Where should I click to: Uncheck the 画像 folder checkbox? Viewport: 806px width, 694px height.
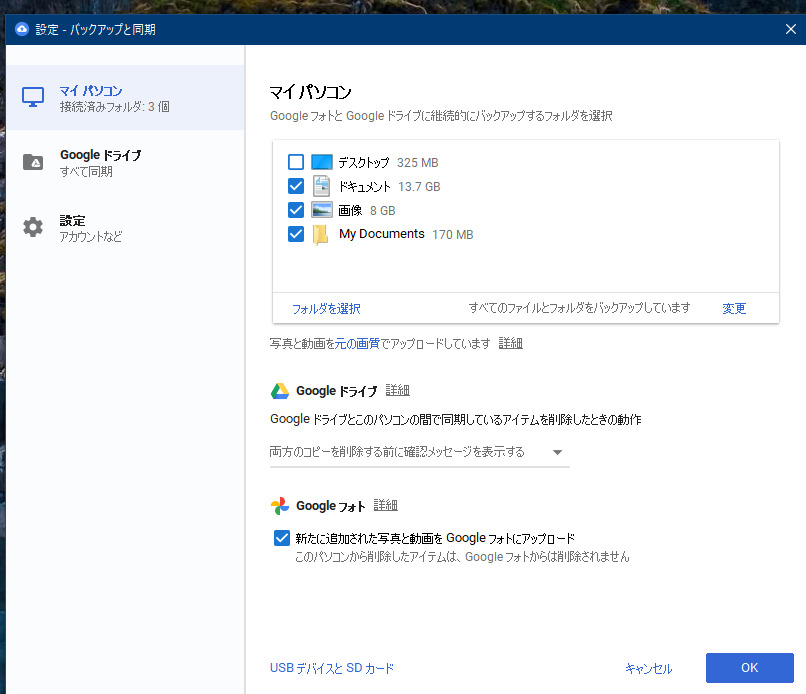click(296, 210)
